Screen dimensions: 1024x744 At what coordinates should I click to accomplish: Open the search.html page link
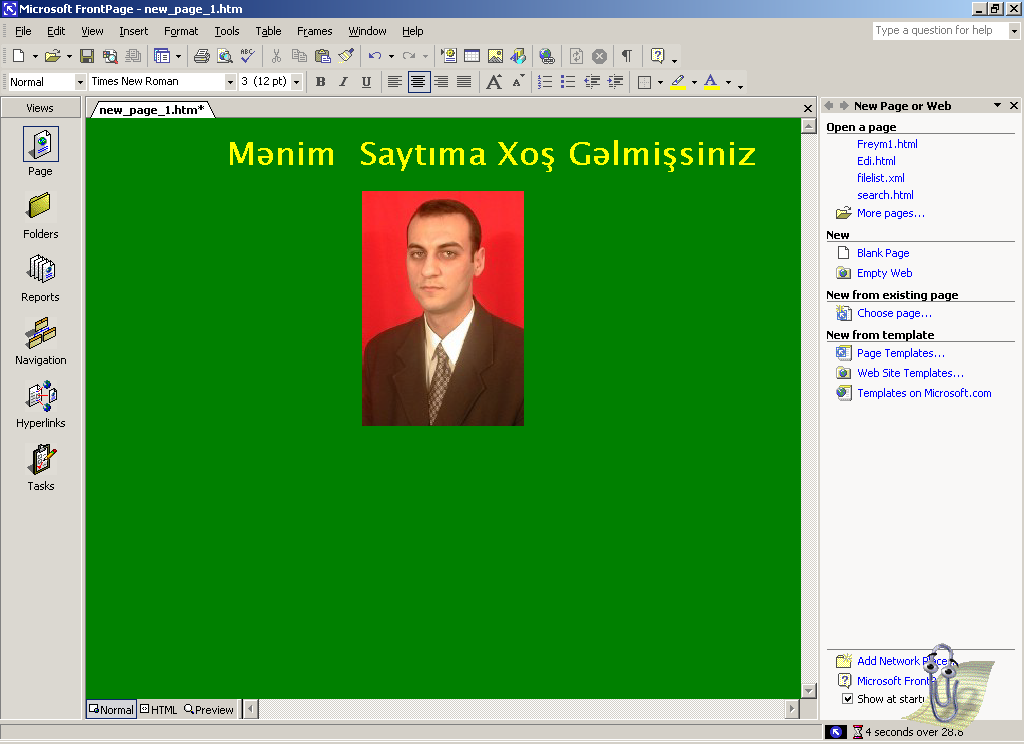coord(885,195)
